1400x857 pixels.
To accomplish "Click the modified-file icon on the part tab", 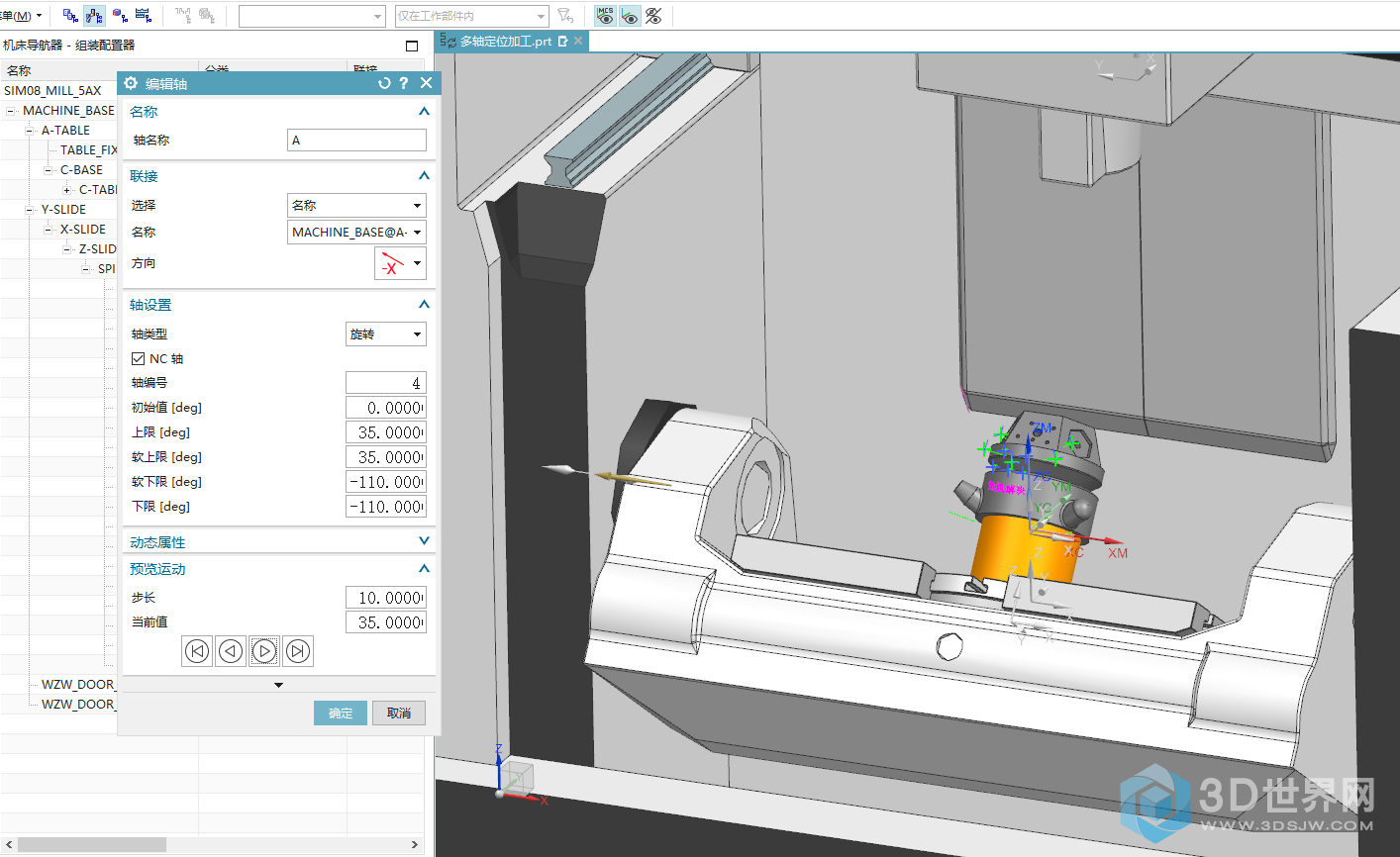I will [563, 42].
